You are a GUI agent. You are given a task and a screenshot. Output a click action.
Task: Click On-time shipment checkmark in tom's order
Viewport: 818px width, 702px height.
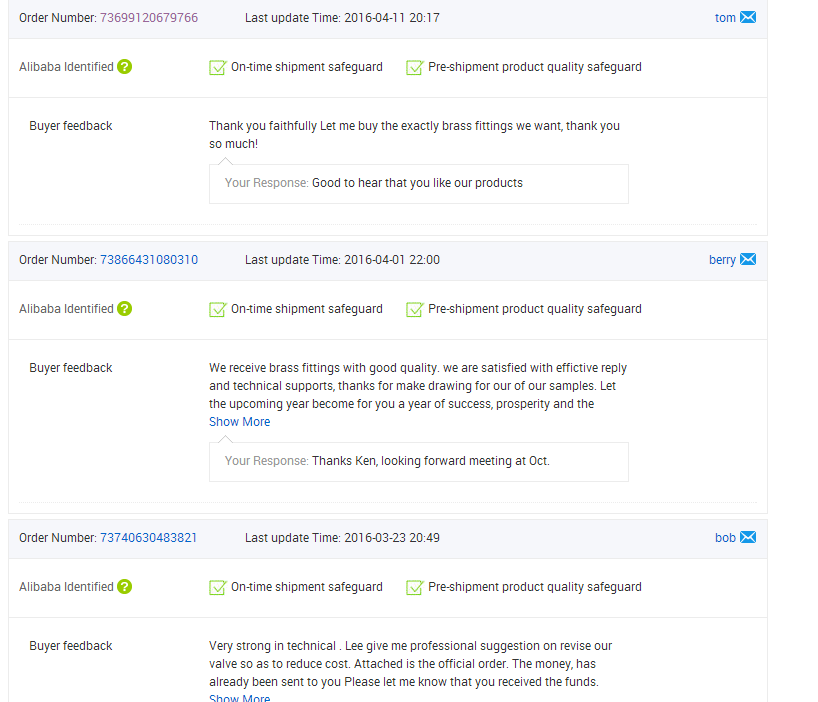(x=217, y=68)
